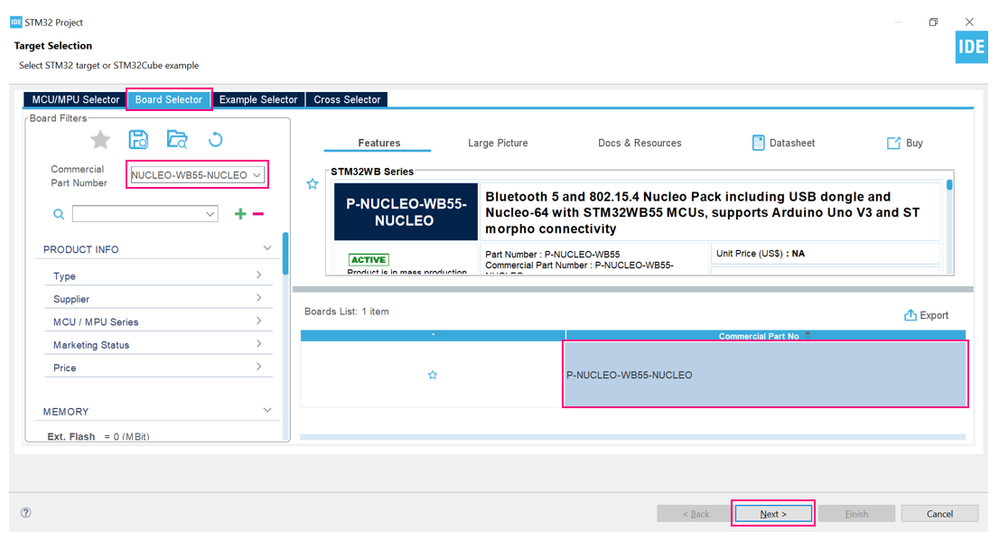Select the P-NUCLEO-WB55-NUCLEO board row
This screenshot has height=540, width=999.
(765, 374)
